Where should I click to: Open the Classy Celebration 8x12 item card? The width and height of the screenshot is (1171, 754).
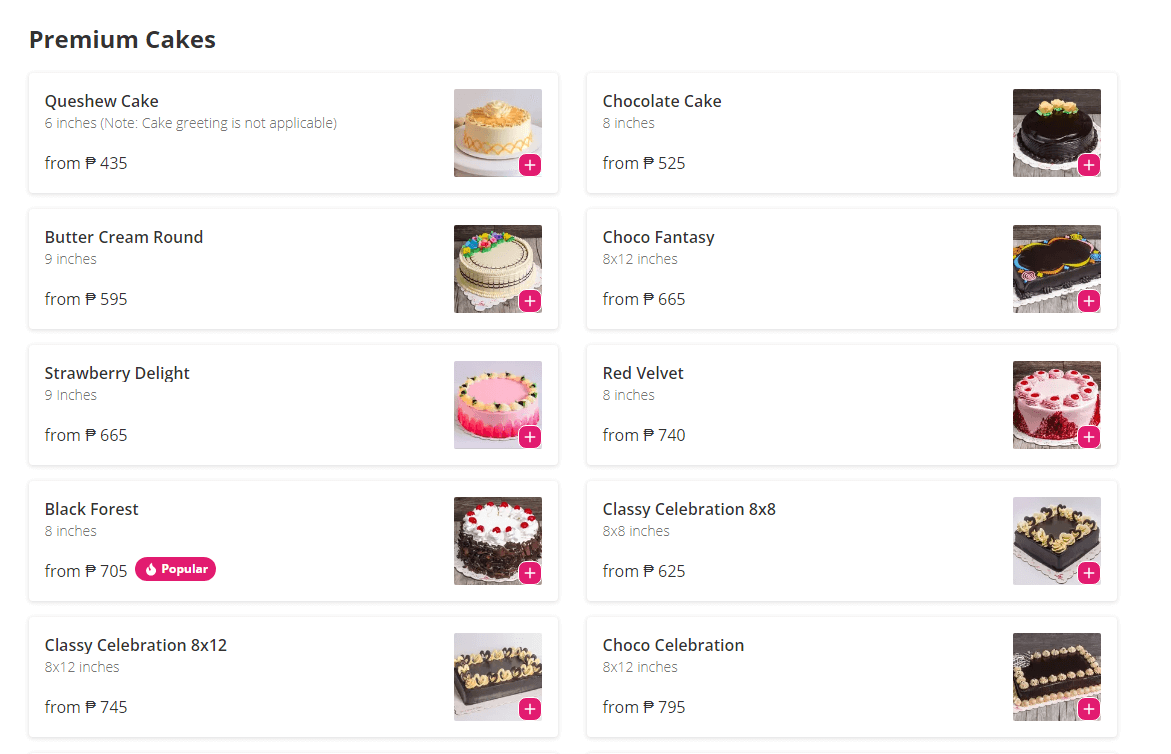pos(292,677)
